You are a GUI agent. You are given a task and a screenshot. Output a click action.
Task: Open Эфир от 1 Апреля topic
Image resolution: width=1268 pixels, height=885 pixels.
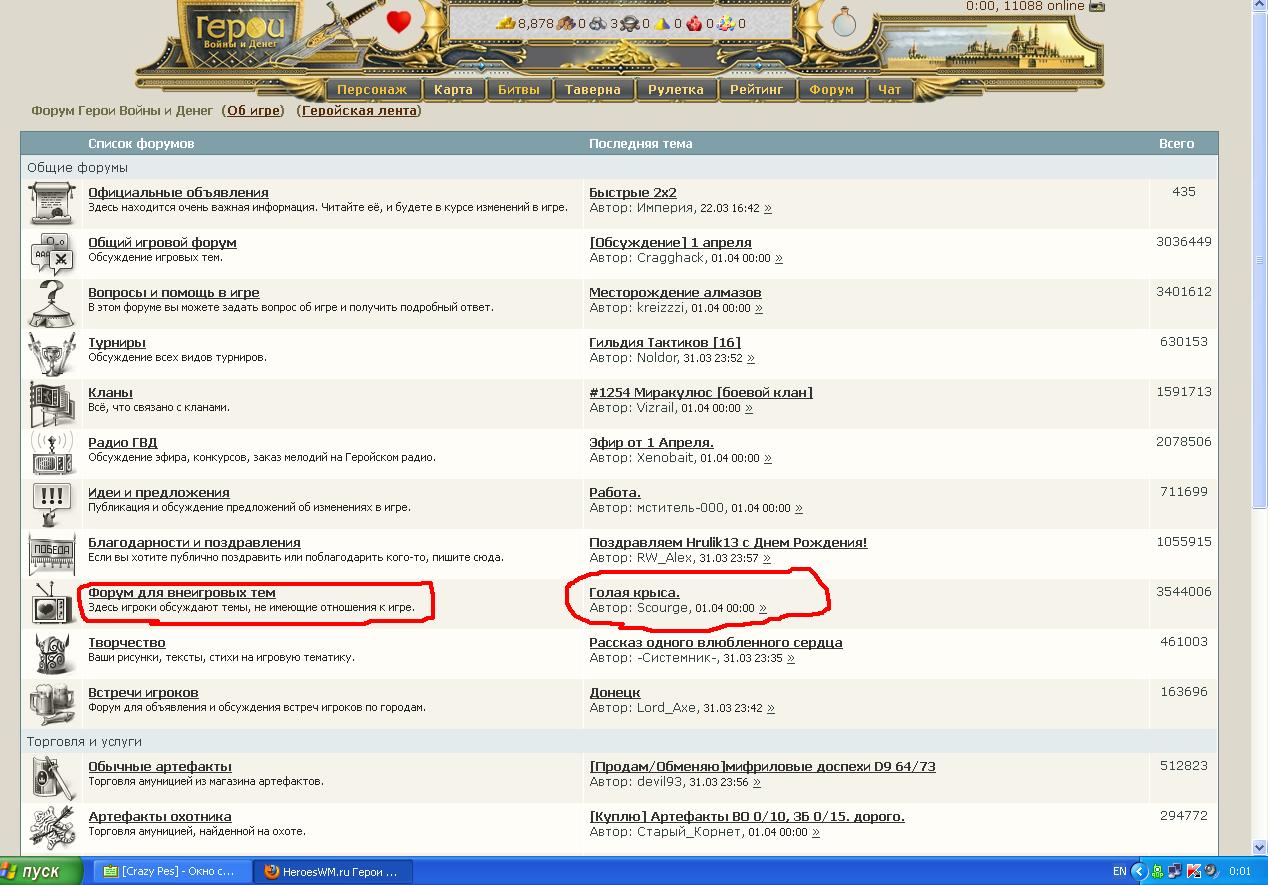pyautogui.click(x=651, y=442)
